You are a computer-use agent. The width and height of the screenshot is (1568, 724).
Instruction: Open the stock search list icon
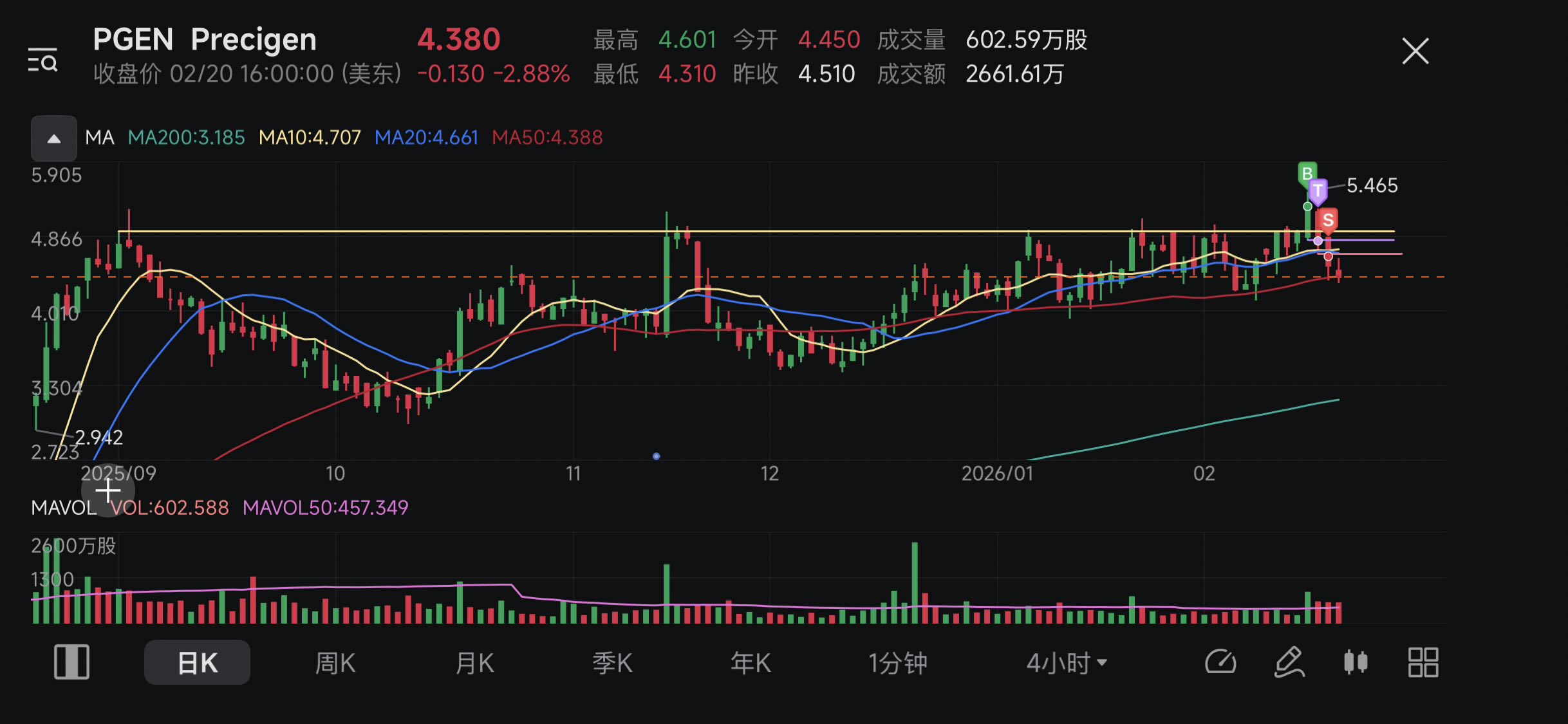point(42,60)
